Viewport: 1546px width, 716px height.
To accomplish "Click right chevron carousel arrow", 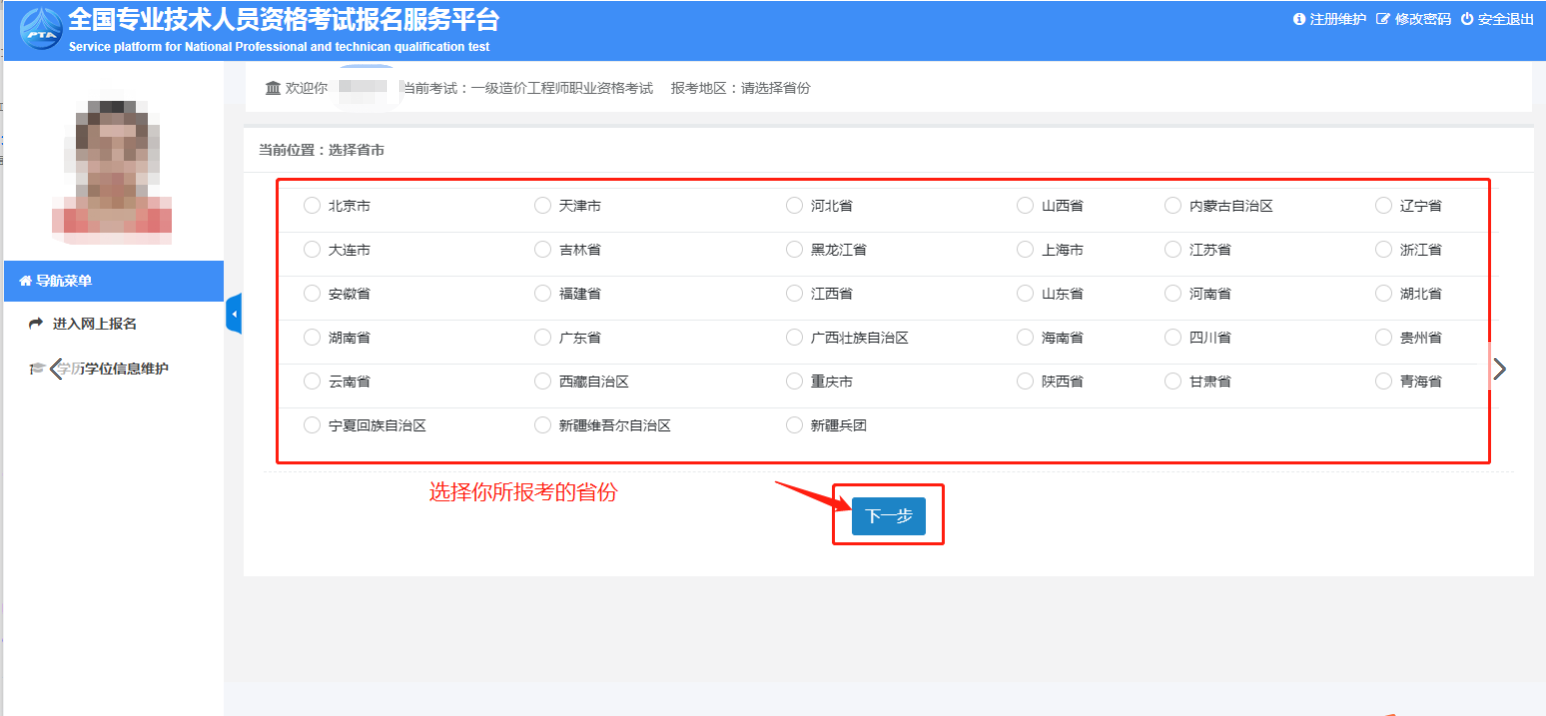I will click(x=1498, y=369).
